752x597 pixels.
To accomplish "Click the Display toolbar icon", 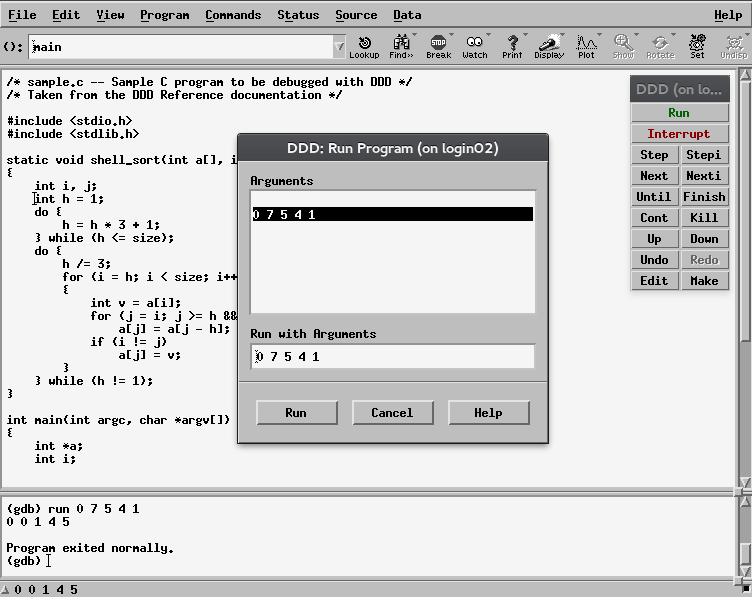I will tap(549, 47).
